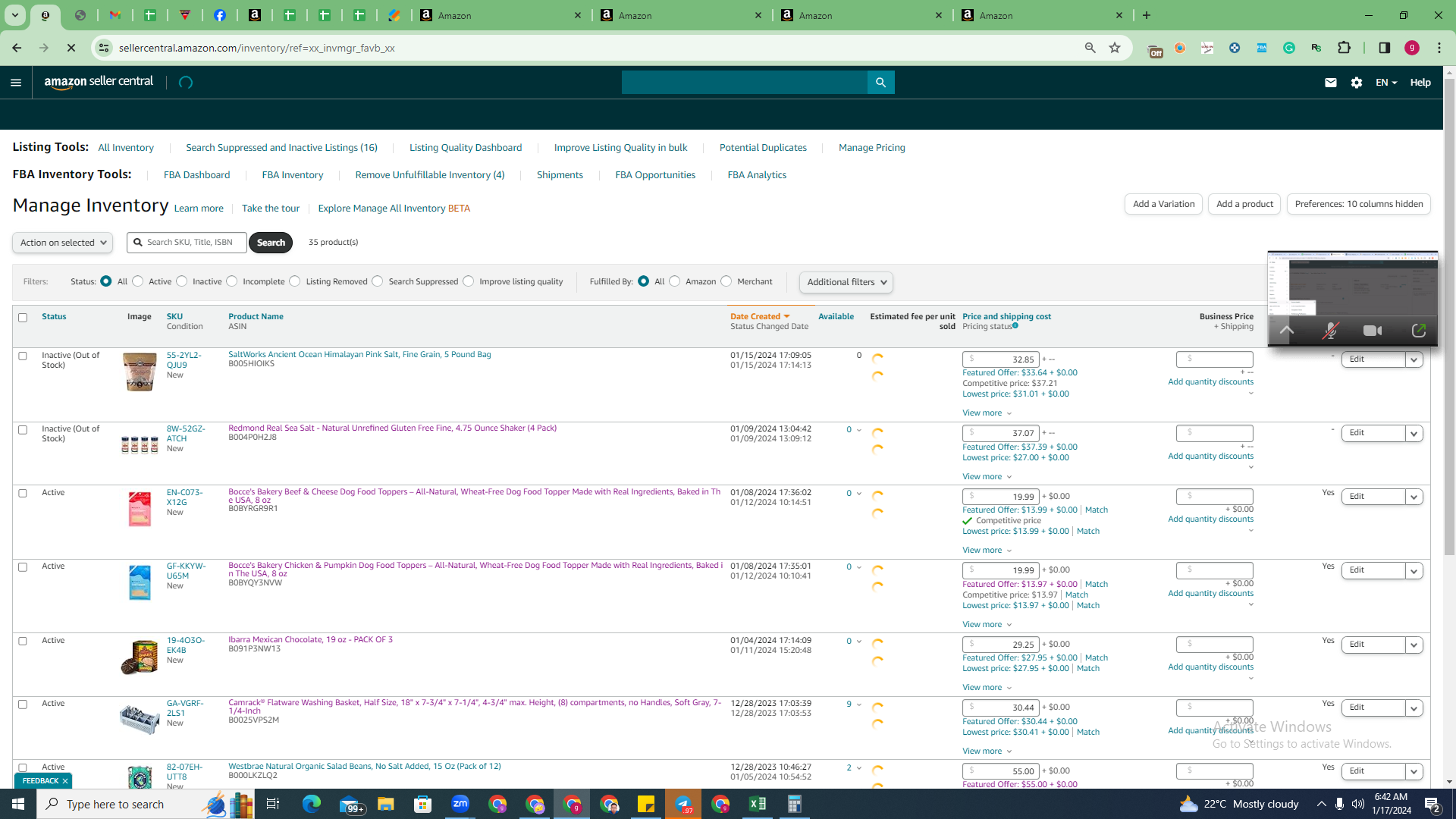Expand View more for Camrack basket pricing
This screenshot has height=819, width=1456.
point(987,752)
